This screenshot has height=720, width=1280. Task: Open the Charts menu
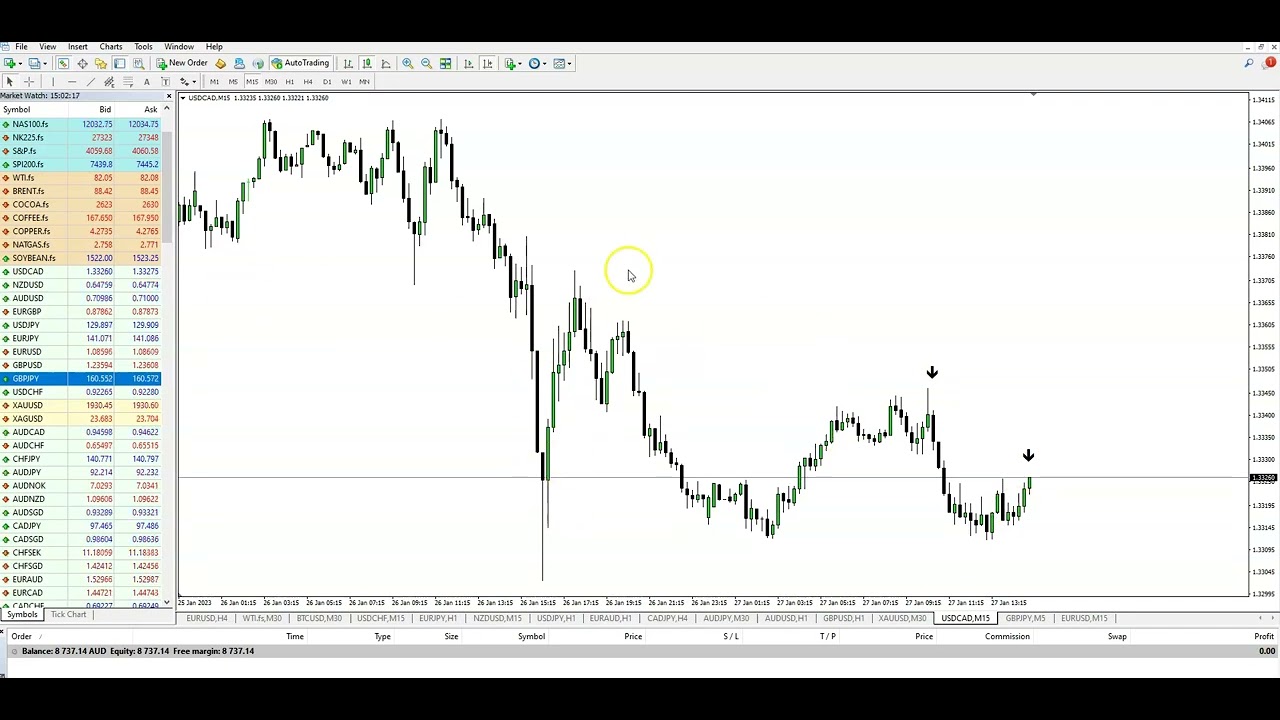click(110, 47)
